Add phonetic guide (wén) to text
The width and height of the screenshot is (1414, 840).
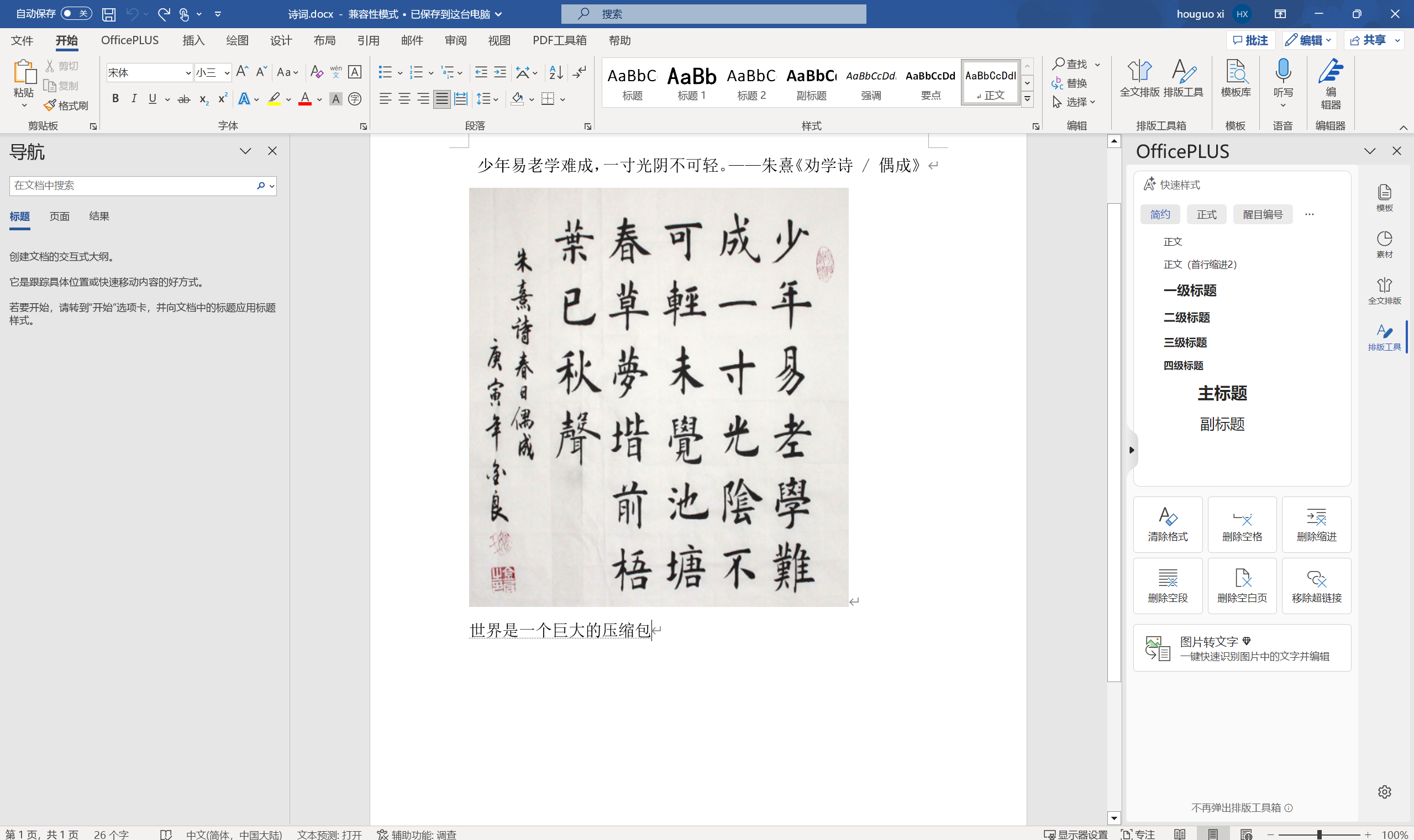click(336, 72)
